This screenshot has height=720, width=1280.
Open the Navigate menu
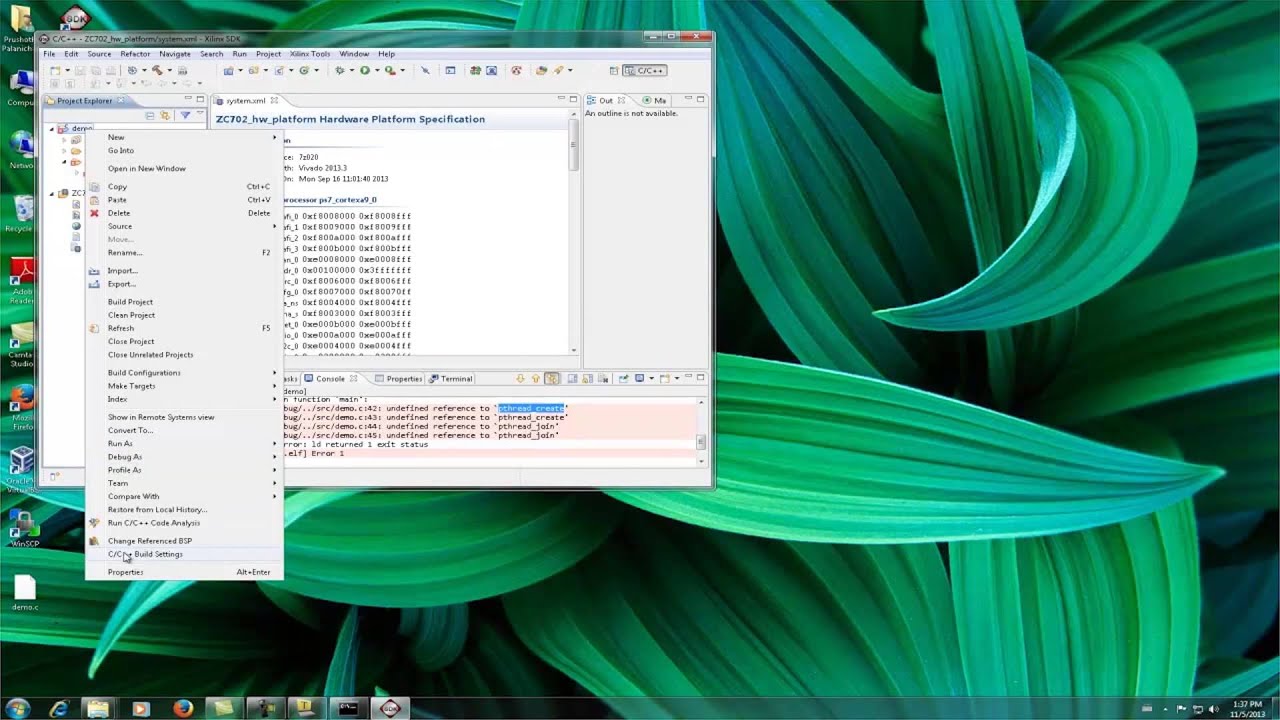tap(175, 54)
